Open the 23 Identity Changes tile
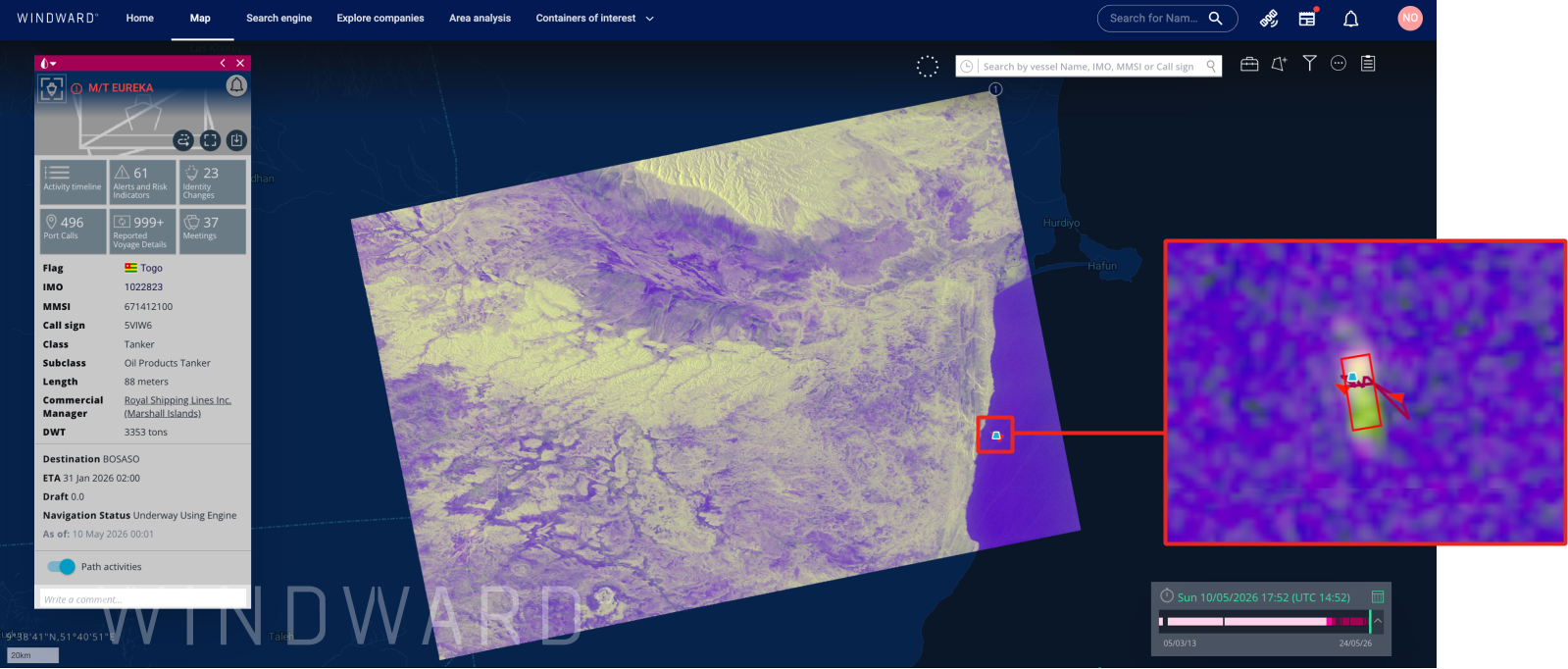 (x=213, y=181)
